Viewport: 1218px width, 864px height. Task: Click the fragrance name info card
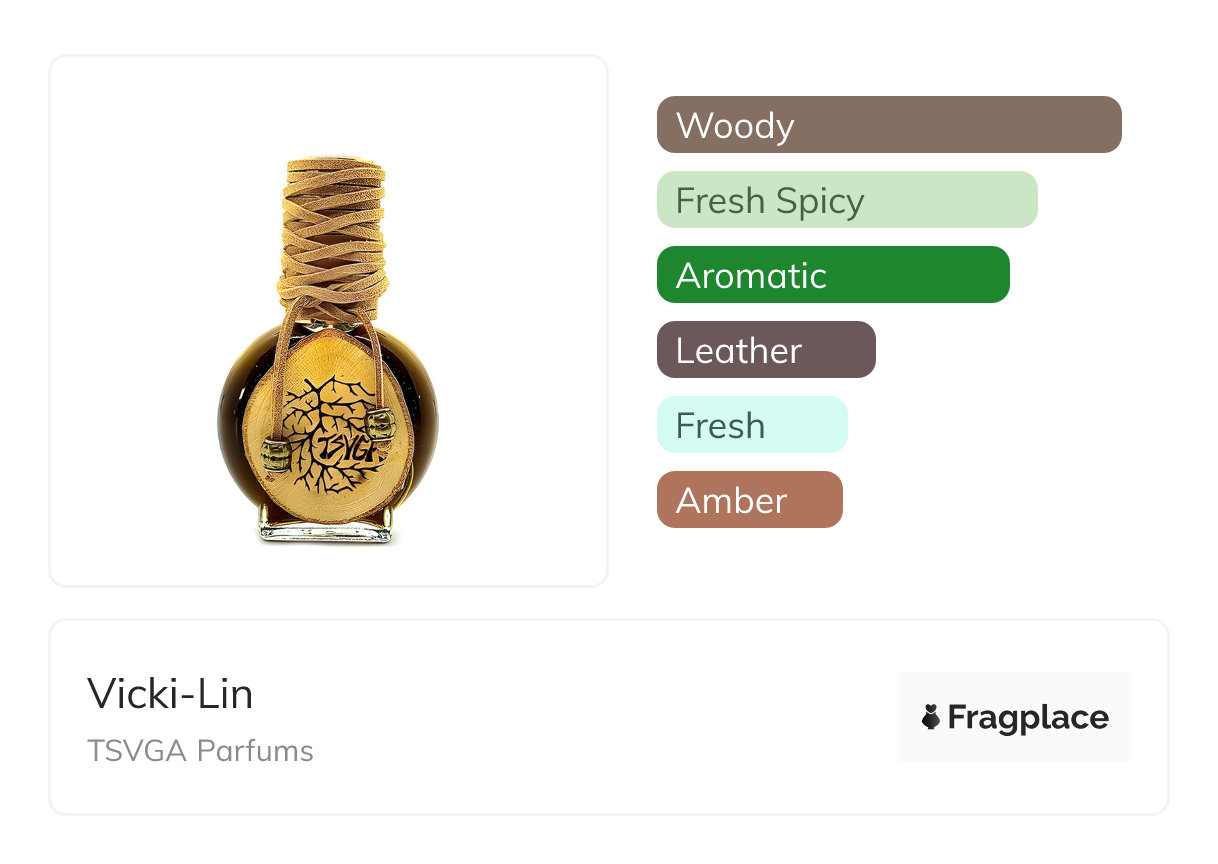coord(600,717)
